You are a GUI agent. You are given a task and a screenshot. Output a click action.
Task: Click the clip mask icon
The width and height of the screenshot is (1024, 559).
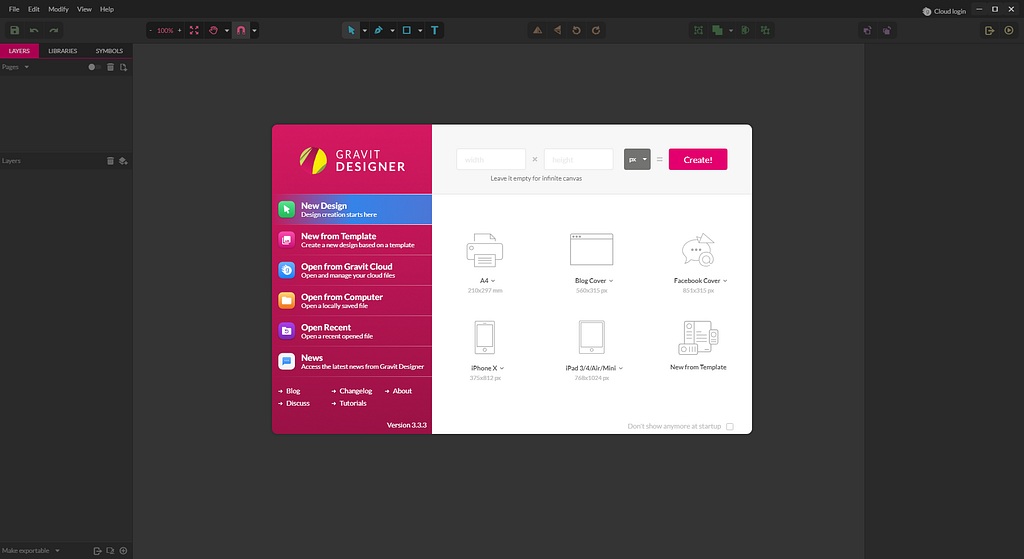tap(745, 30)
